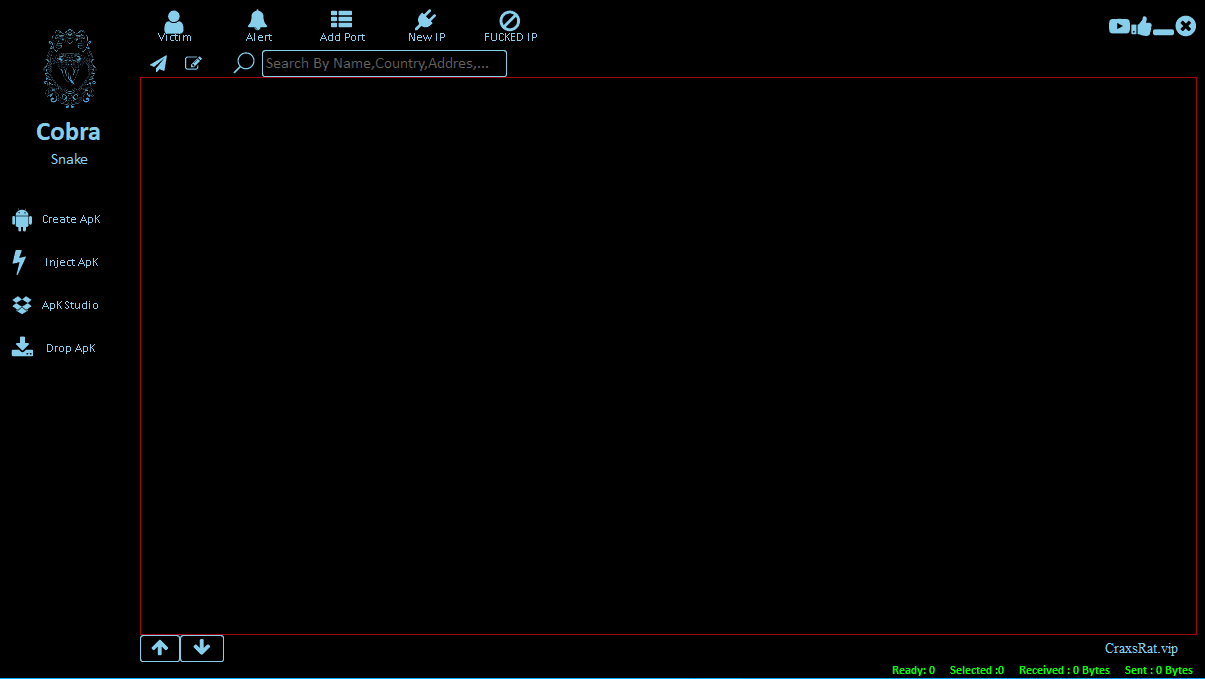Click the paper plane send icon
The width and height of the screenshot is (1205, 679).
[159, 64]
